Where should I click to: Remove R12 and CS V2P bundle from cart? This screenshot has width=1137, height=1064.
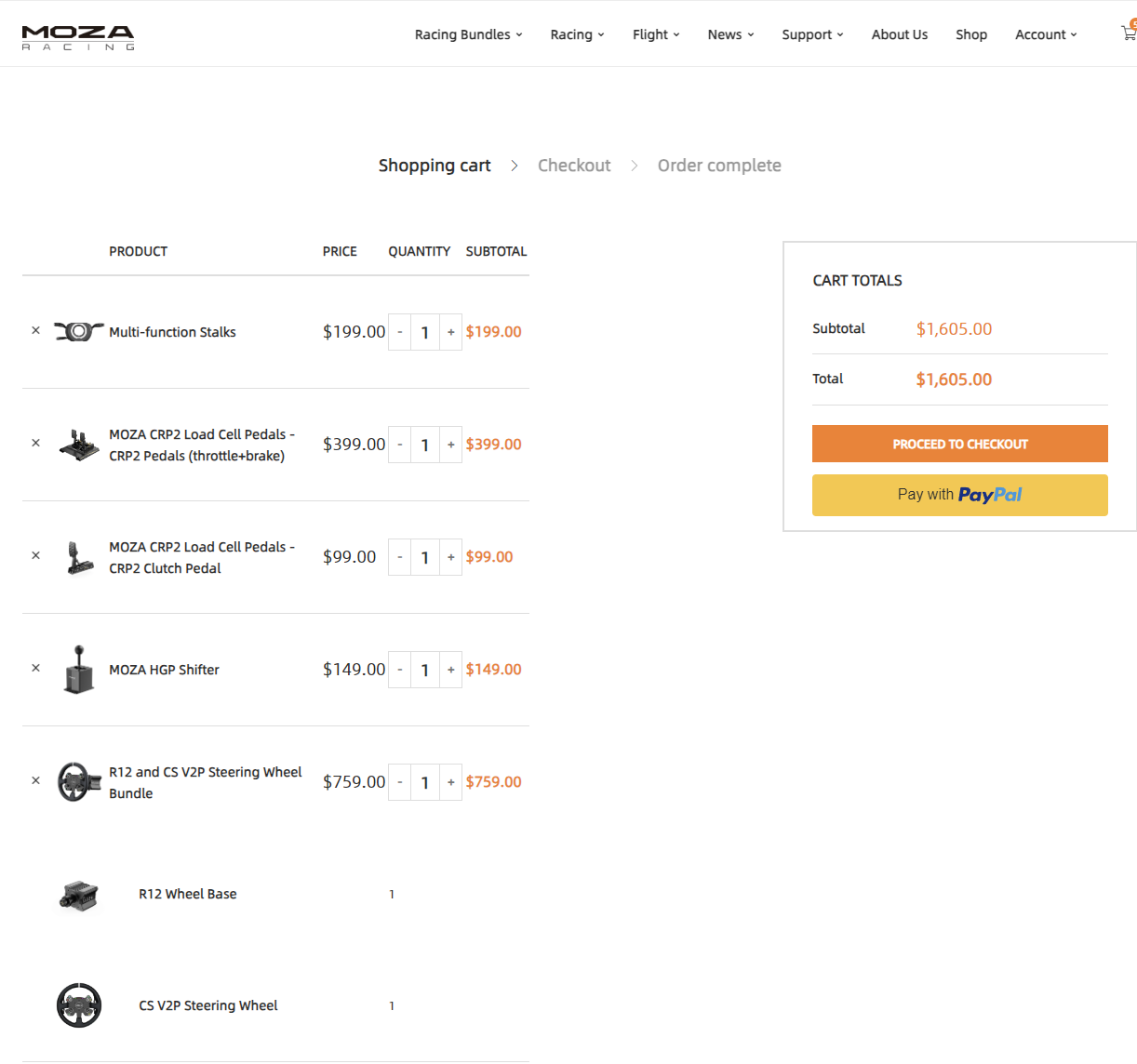click(x=35, y=780)
